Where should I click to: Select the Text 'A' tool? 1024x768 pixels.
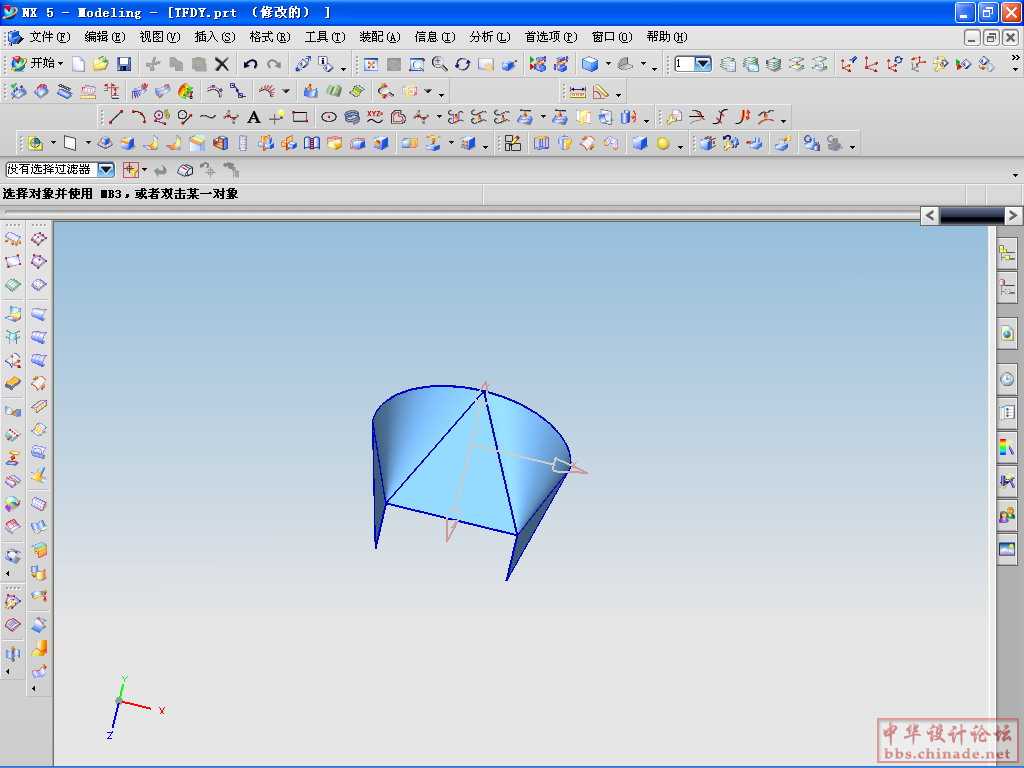point(253,117)
